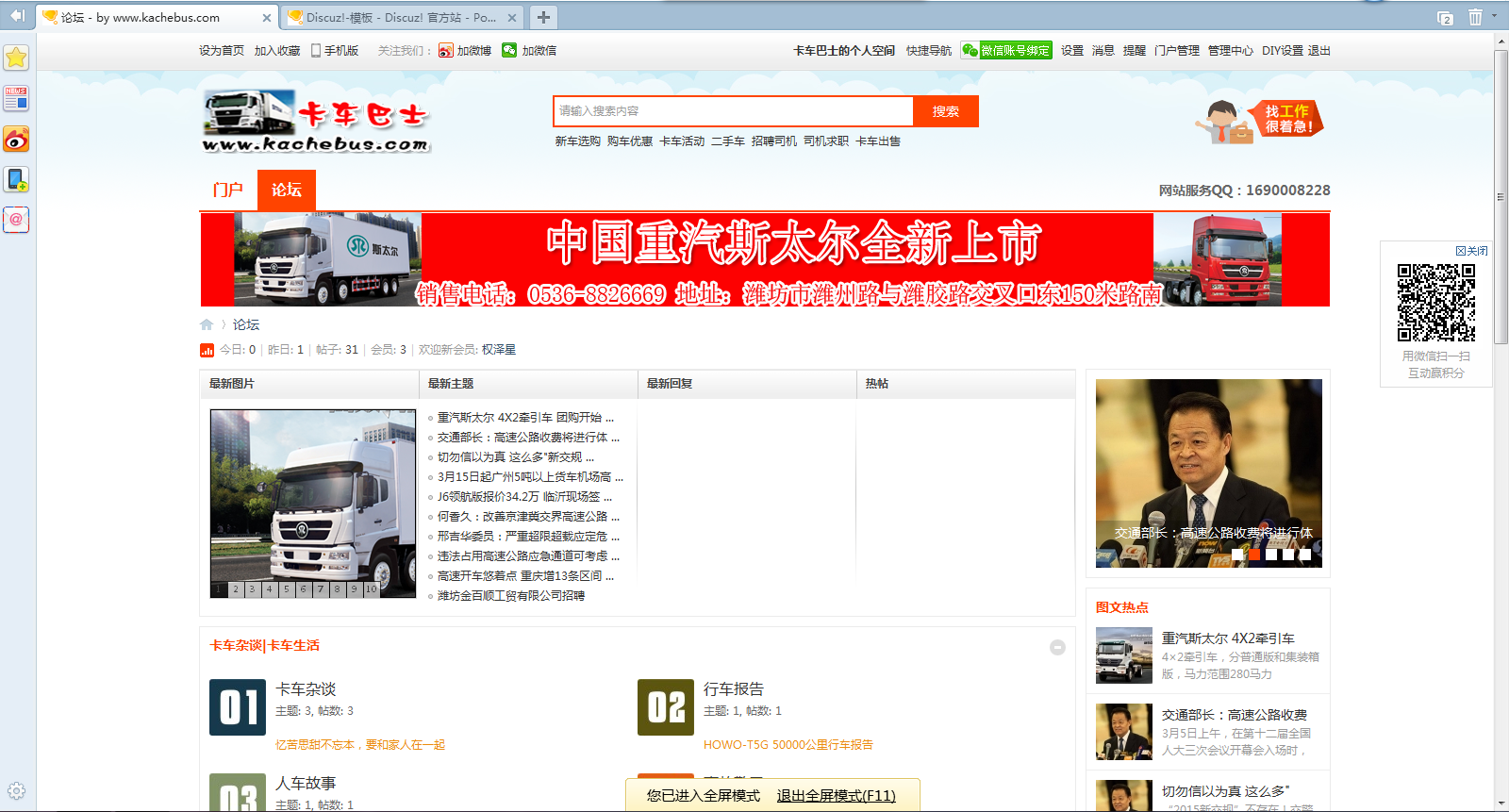Image resolution: width=1509 pixels, height=812 pixels.
Task: Click the 热帖 column header
Action: click(x=877, y=384)
